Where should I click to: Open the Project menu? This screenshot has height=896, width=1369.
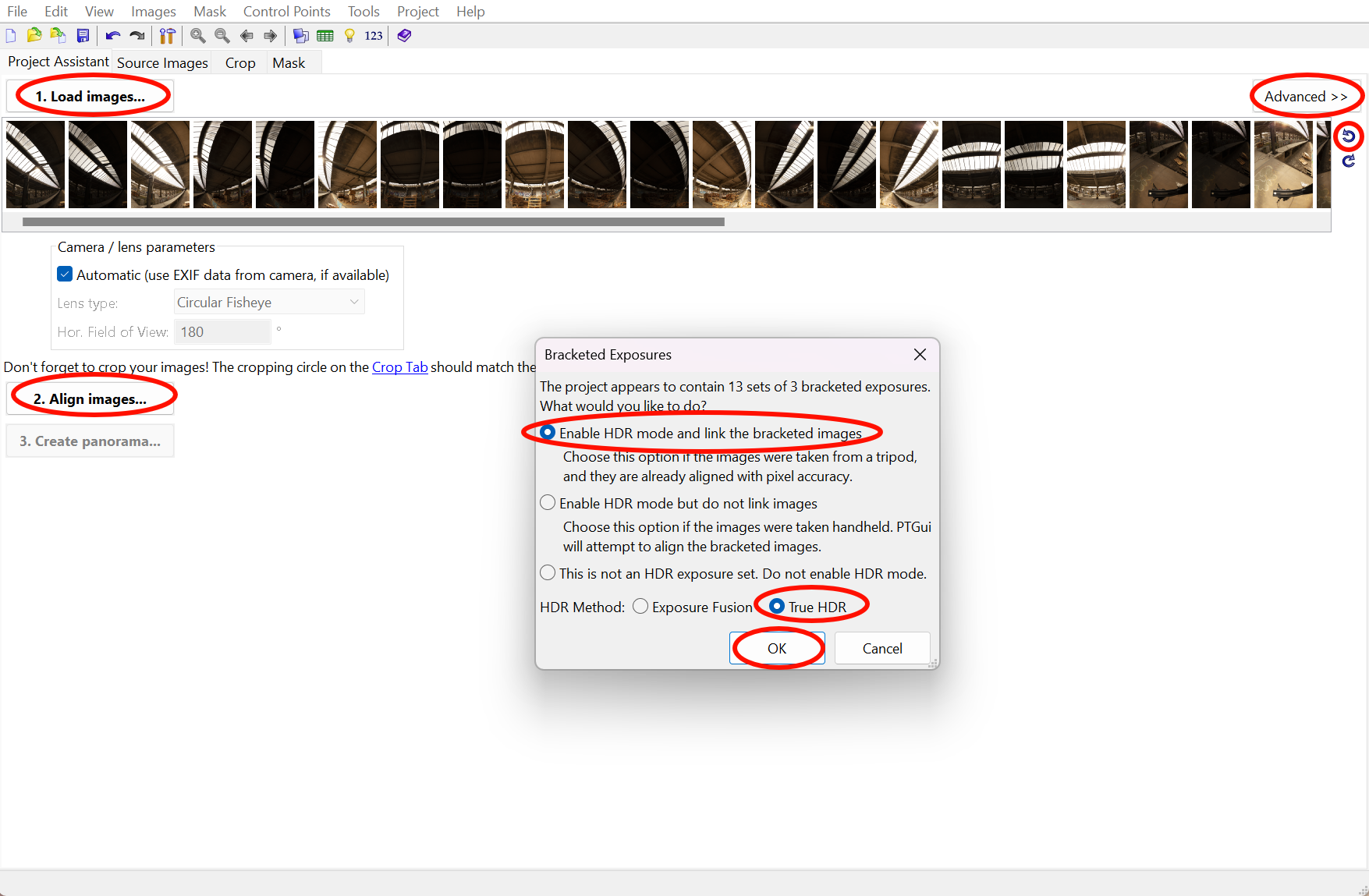[x=418, y=12]
